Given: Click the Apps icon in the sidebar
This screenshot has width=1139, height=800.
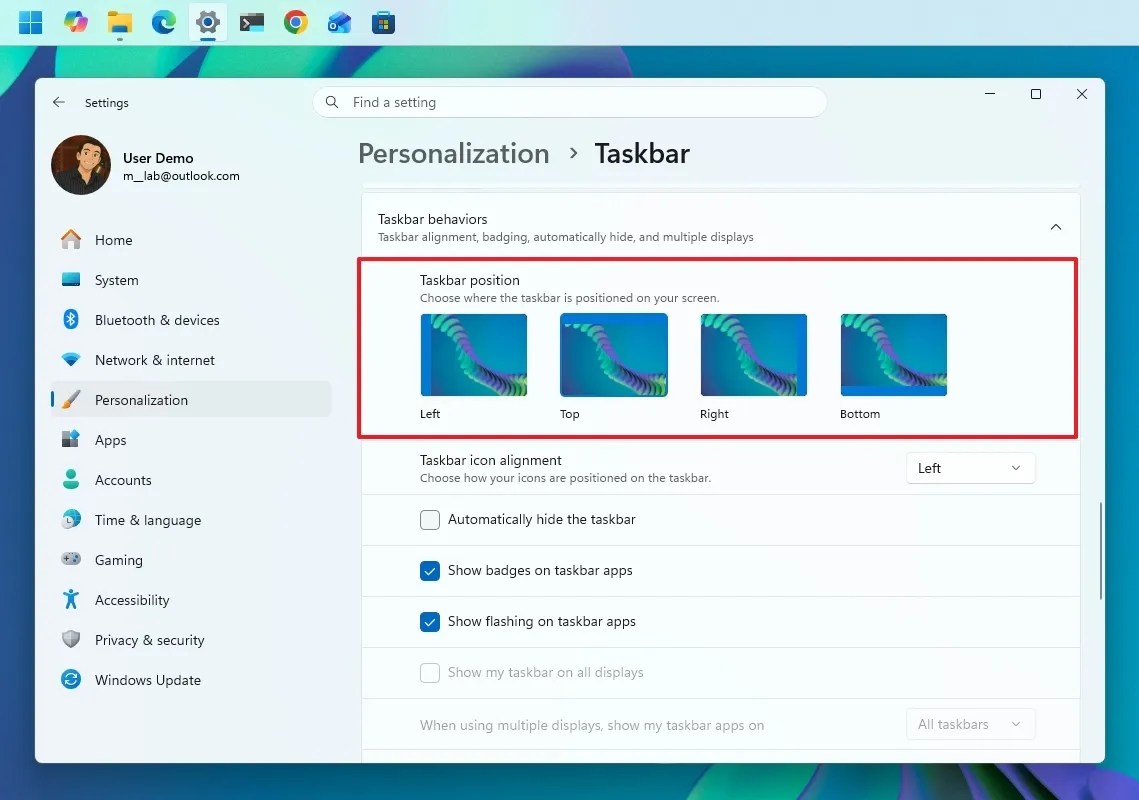Looking at the screenshot, I should point(70,439).
